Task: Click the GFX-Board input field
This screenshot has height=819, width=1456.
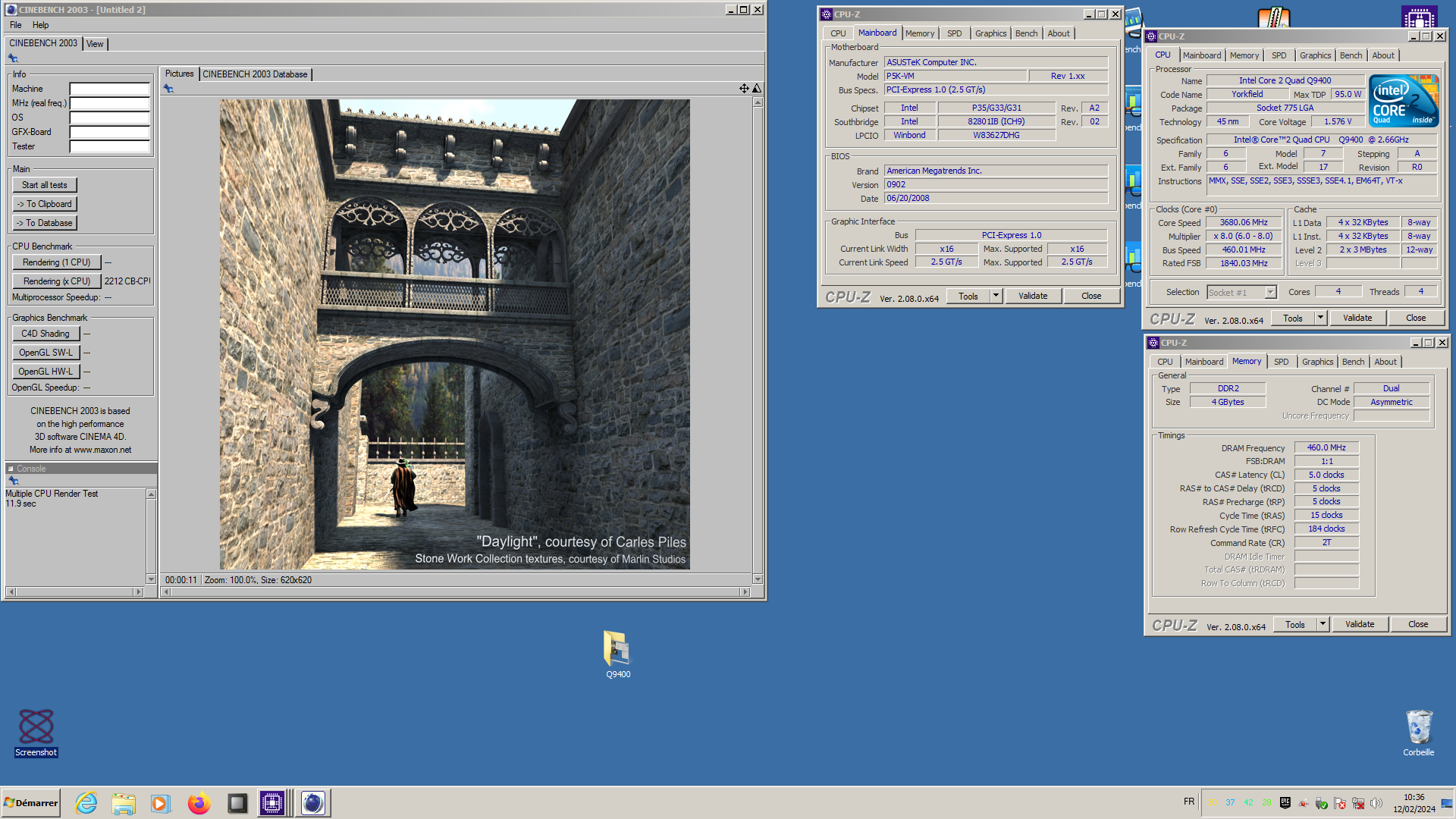Action: [x=109, y=132]
